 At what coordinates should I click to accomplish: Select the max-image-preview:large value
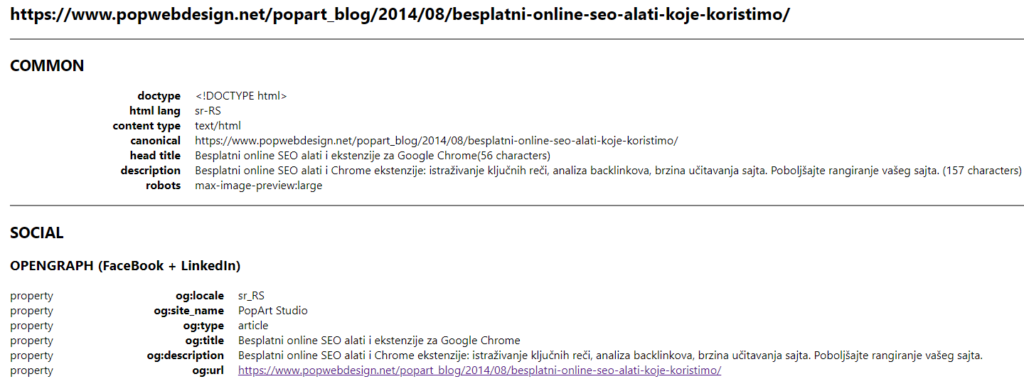click(259, 186)
